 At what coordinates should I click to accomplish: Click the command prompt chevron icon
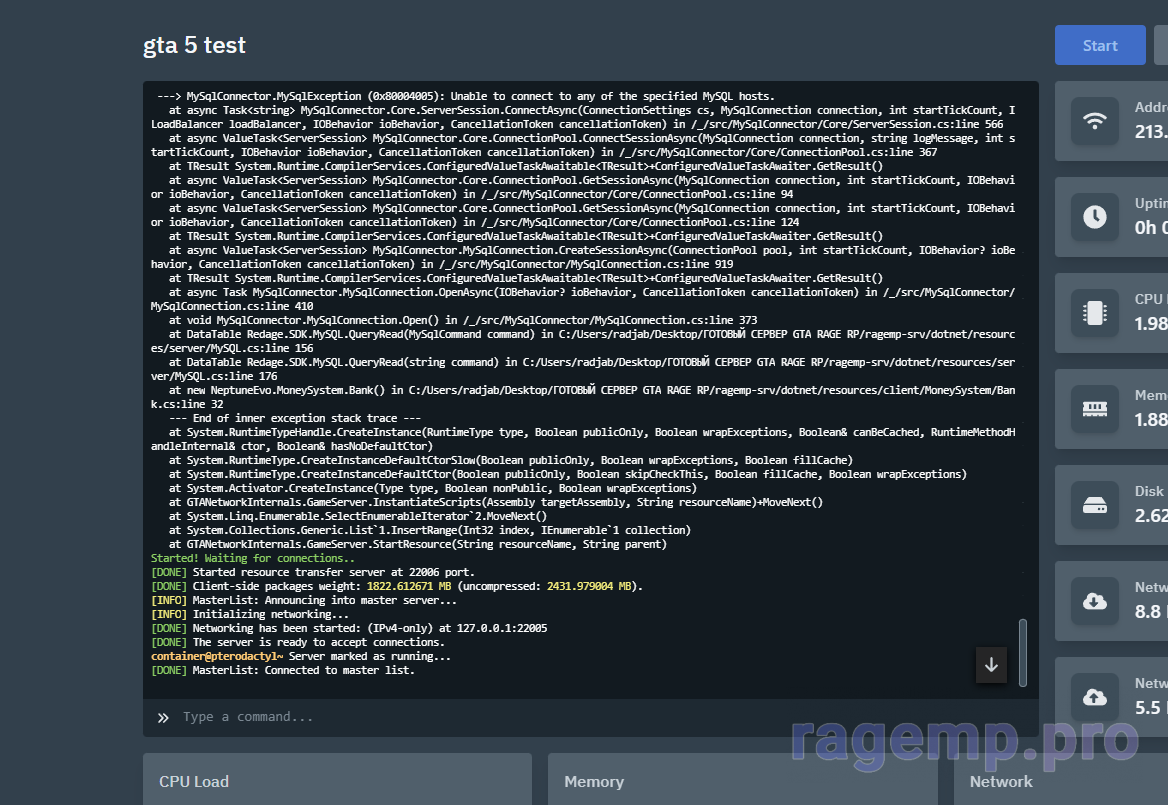pyautogui.click(x=163, y=718)
